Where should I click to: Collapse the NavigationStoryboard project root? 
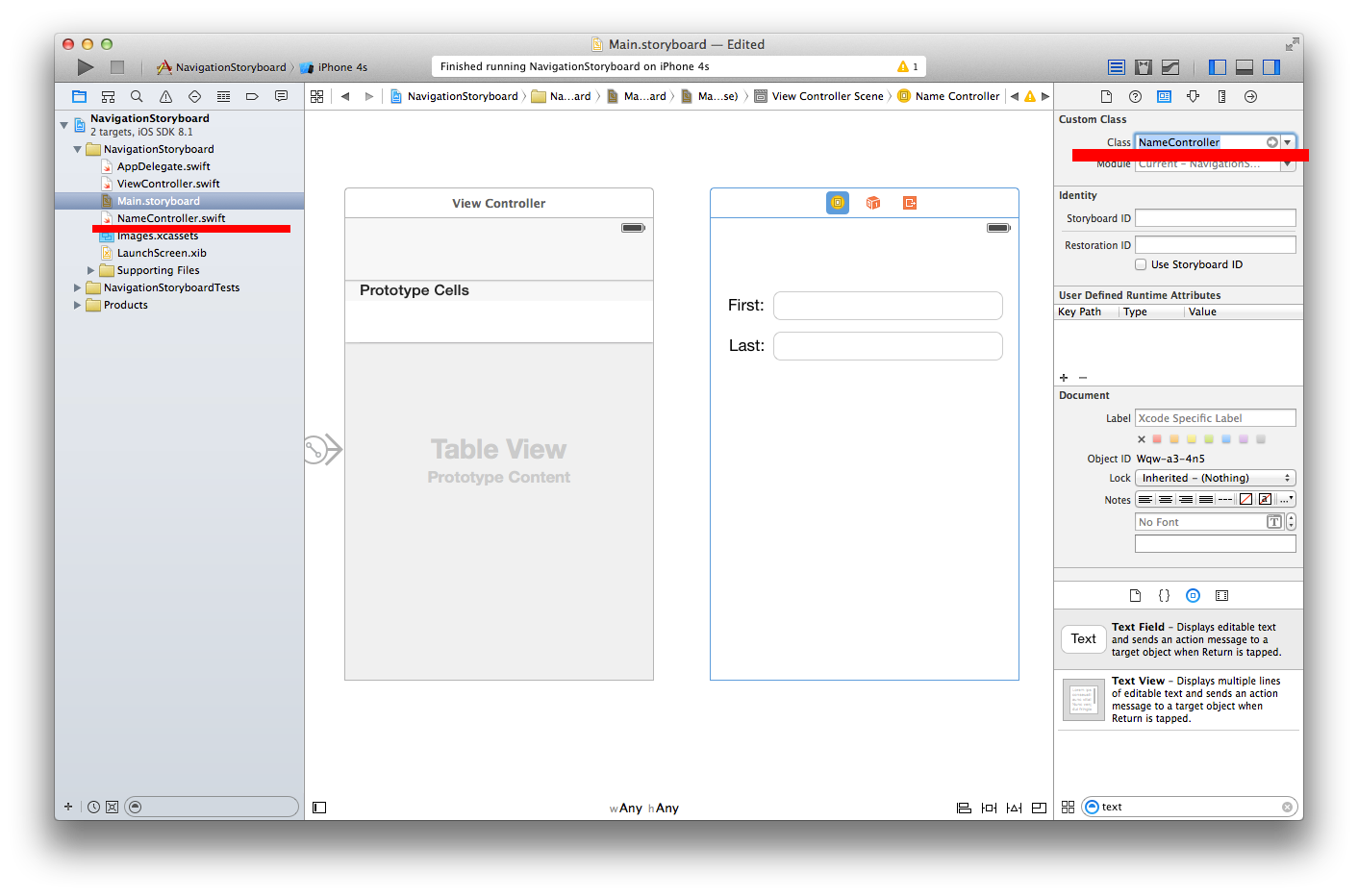(x=64, y=125)
